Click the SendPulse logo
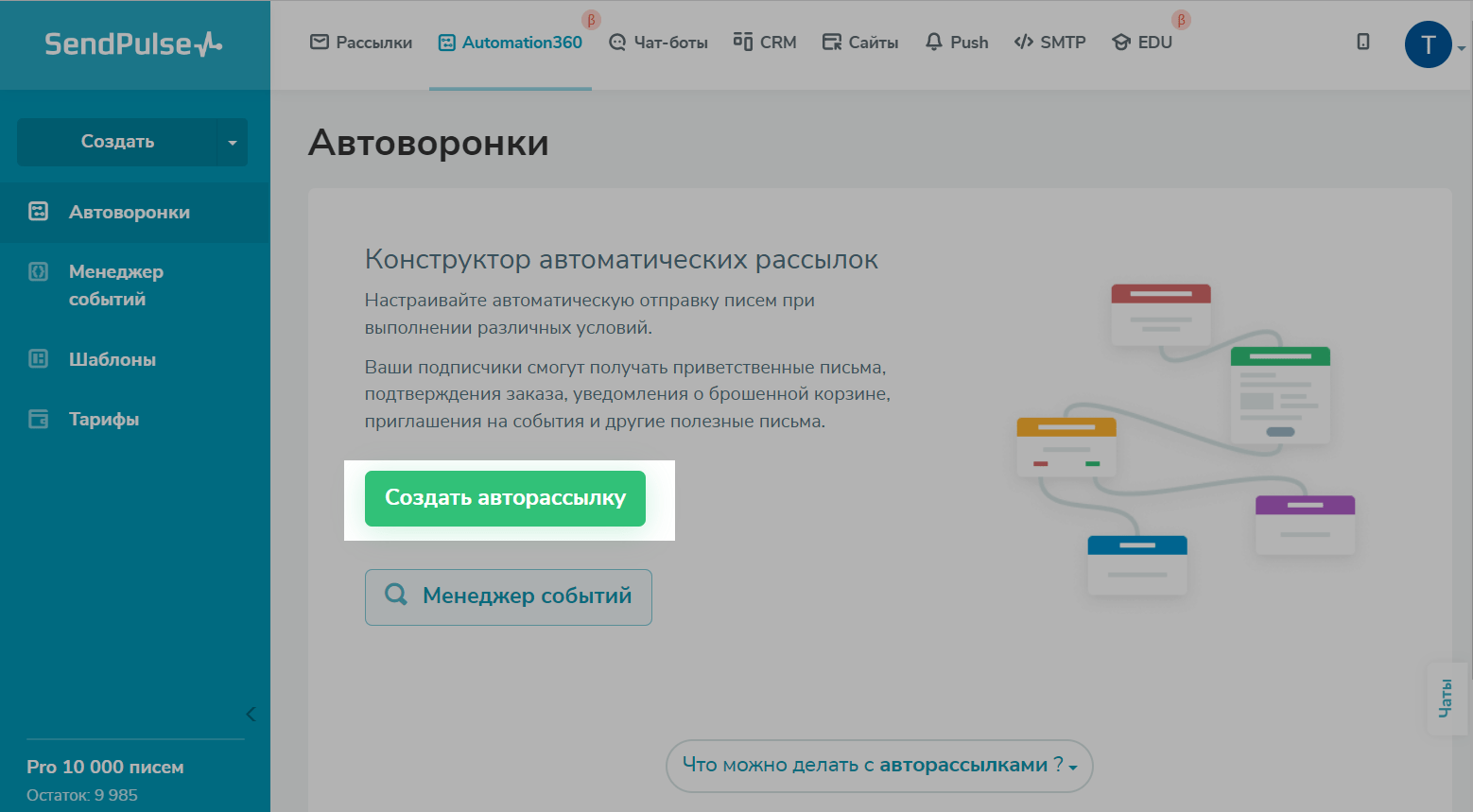Screen dimensions: 1473x812 click(x=133, y=44)
